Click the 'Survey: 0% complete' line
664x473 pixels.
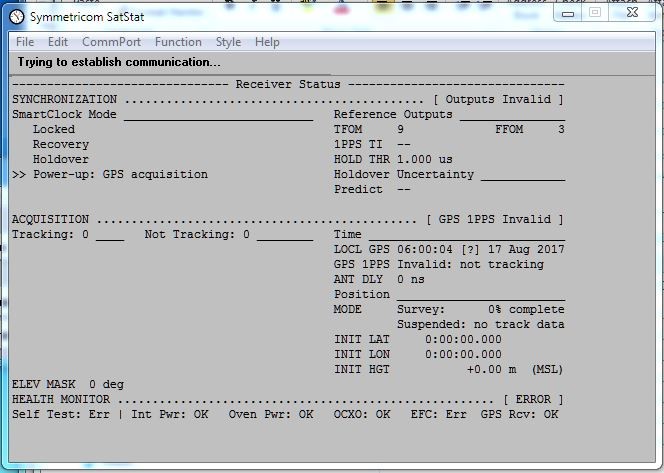click(481, 310)
